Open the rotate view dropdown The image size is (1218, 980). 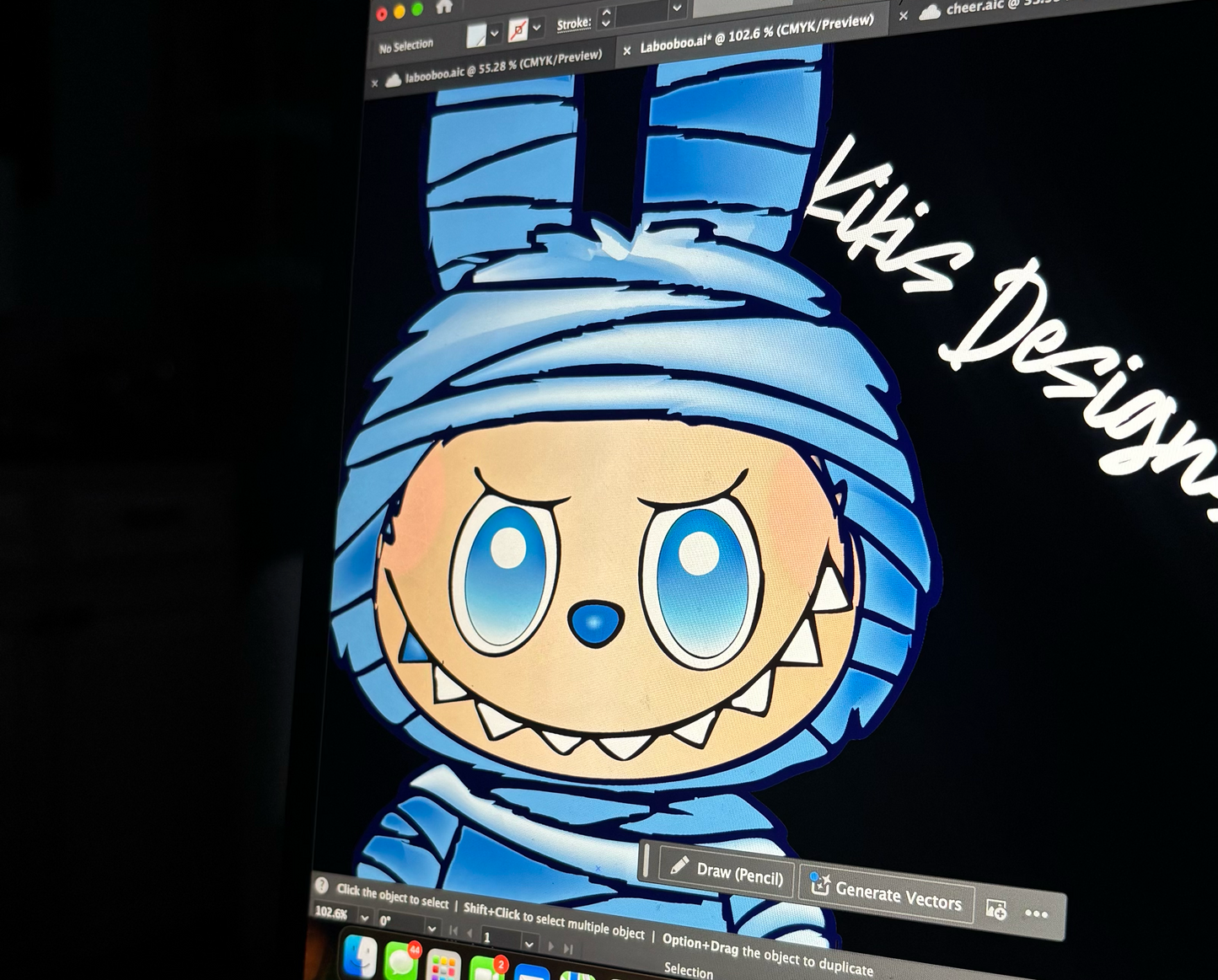[431, 928]
